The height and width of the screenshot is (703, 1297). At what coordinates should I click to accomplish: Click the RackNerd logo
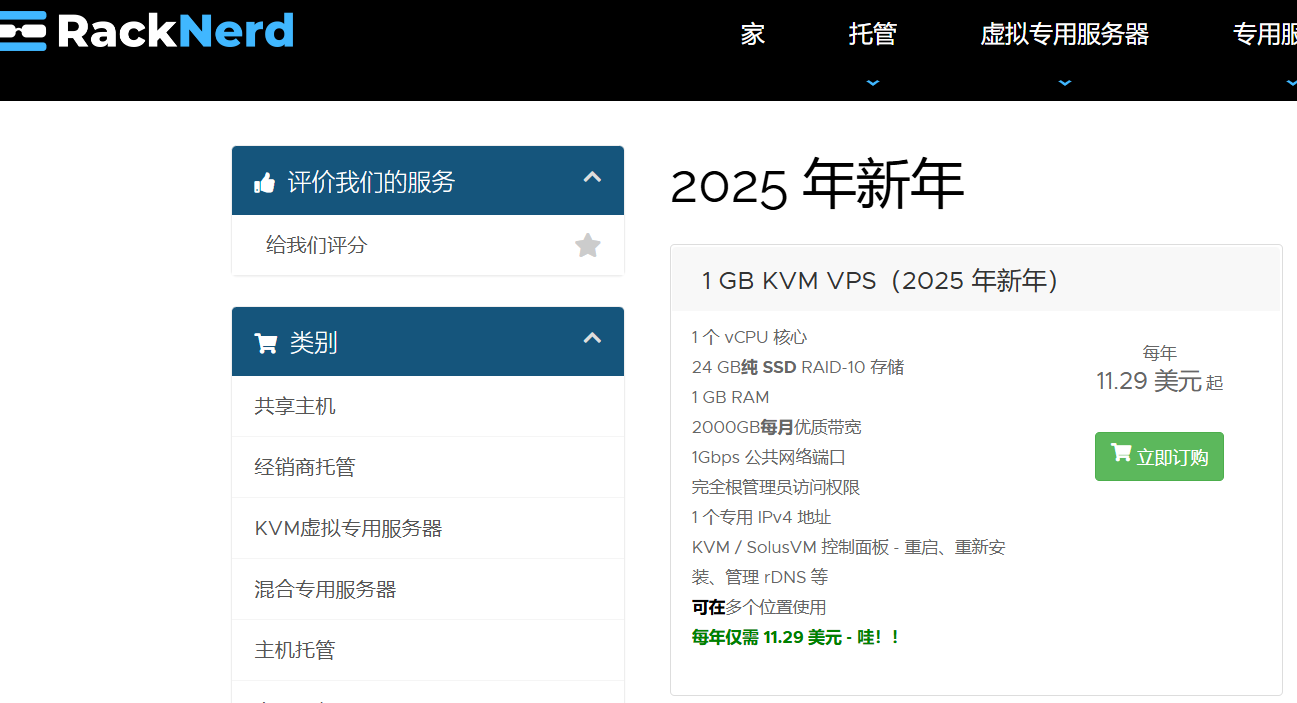[x=148, y=32]
